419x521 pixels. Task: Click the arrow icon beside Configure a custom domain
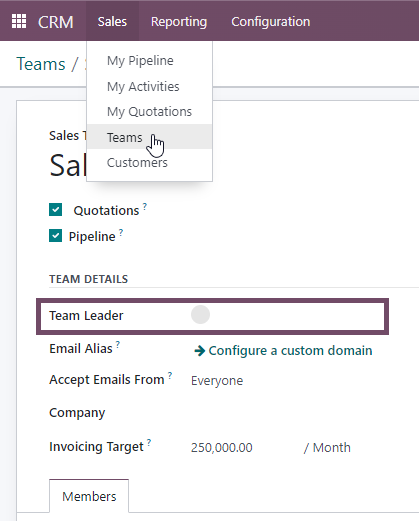pos(199,351)
